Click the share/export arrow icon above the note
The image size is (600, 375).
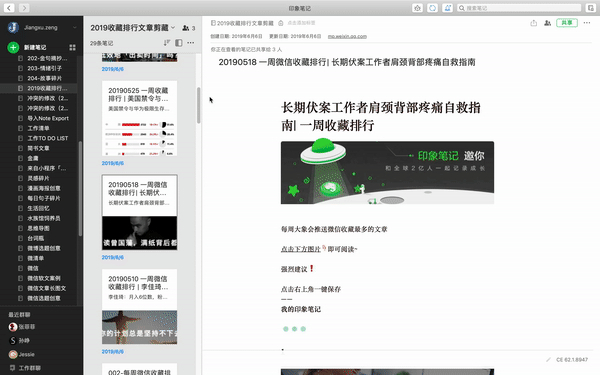533,23
